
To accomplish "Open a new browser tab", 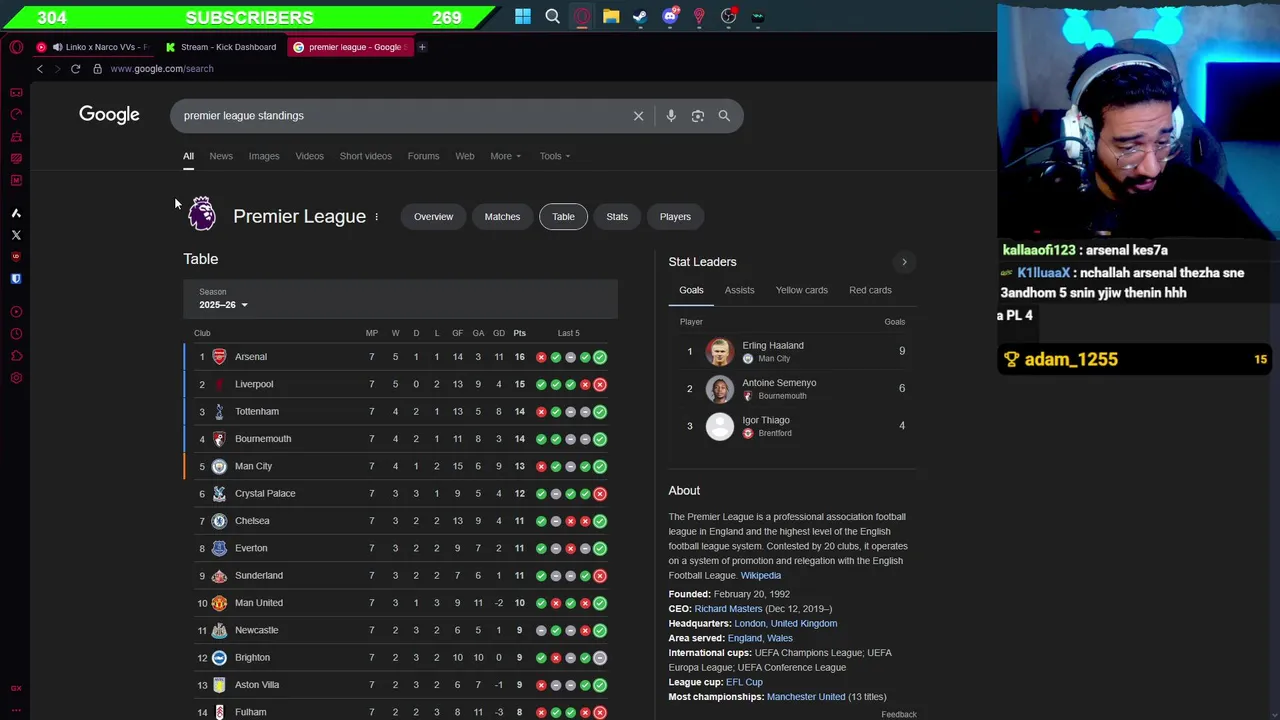I will 422,47.
